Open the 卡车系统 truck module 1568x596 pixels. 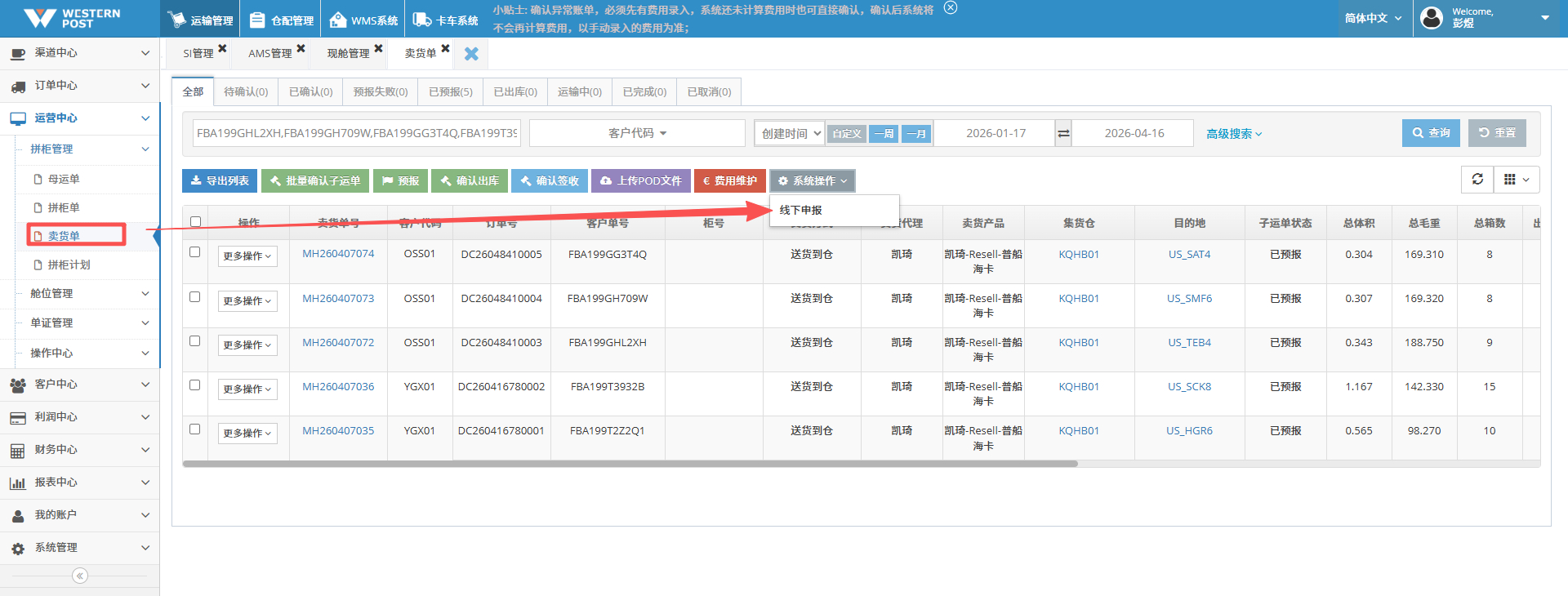point(446,20)
